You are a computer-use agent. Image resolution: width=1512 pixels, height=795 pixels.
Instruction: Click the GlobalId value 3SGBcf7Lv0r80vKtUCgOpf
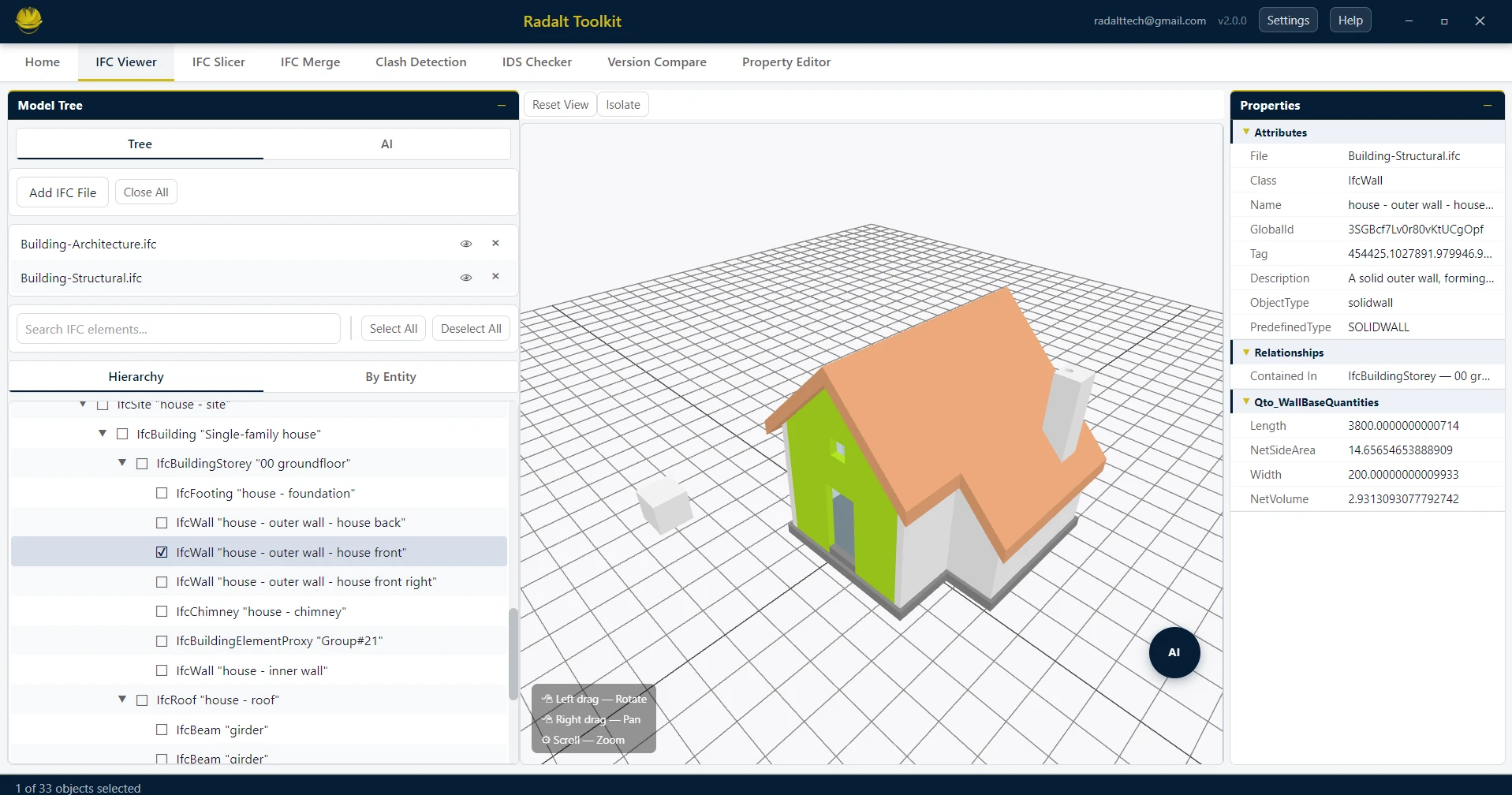1415,230
